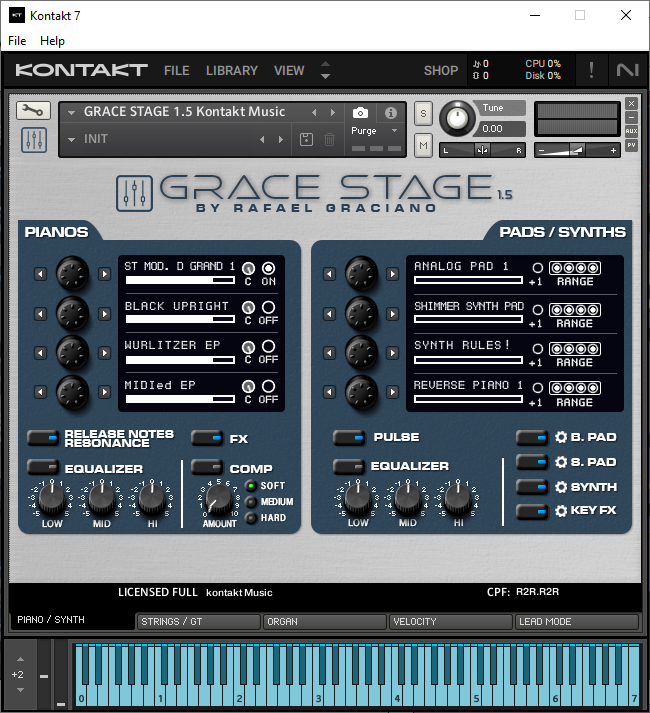Go to previous instrument arrow

point(314,112)
